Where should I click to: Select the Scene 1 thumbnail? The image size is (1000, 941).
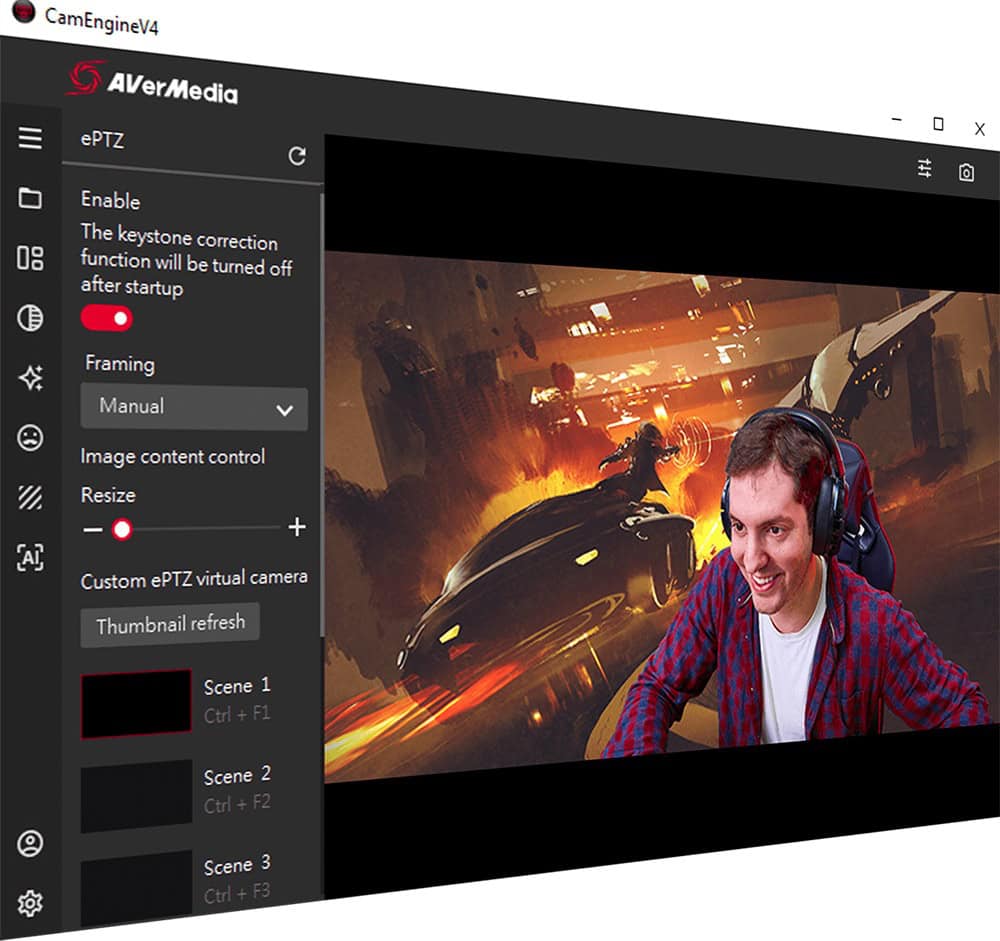136,704
